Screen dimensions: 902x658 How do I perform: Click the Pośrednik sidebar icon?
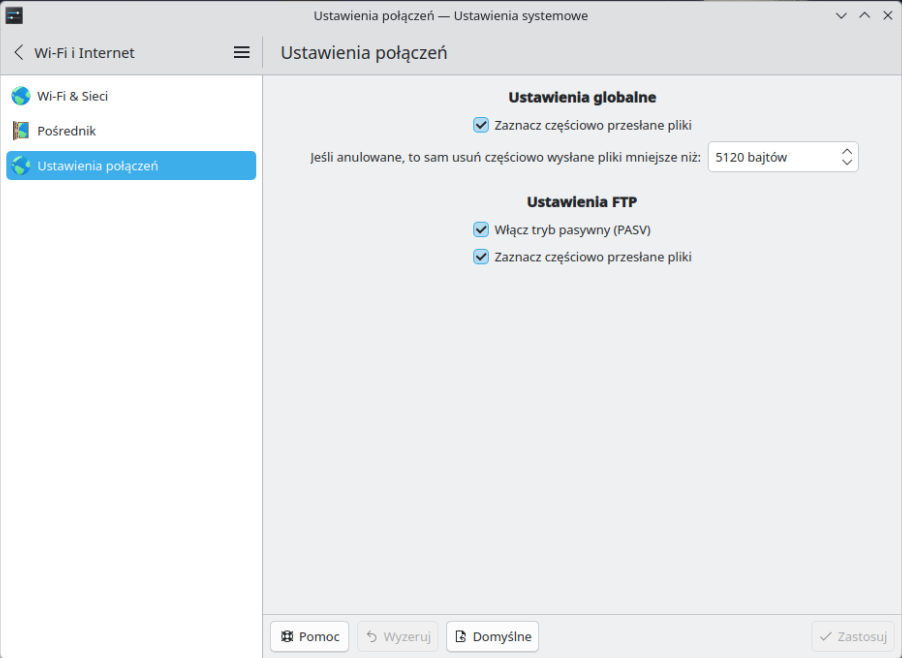tap(21, 131)
